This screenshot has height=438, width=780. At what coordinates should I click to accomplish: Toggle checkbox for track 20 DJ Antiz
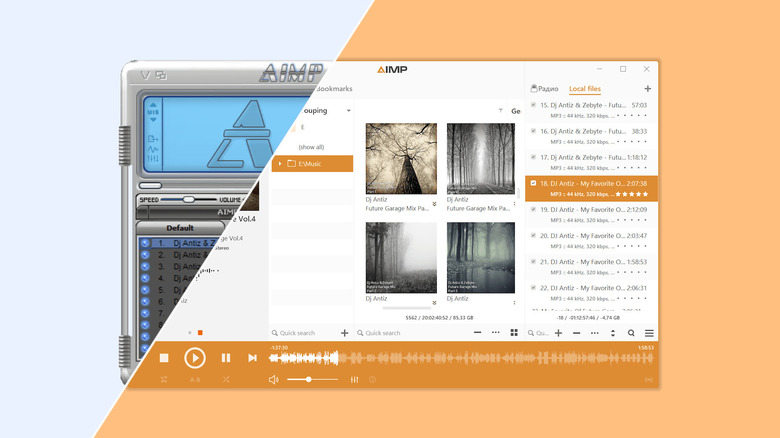tap(532, 236)
